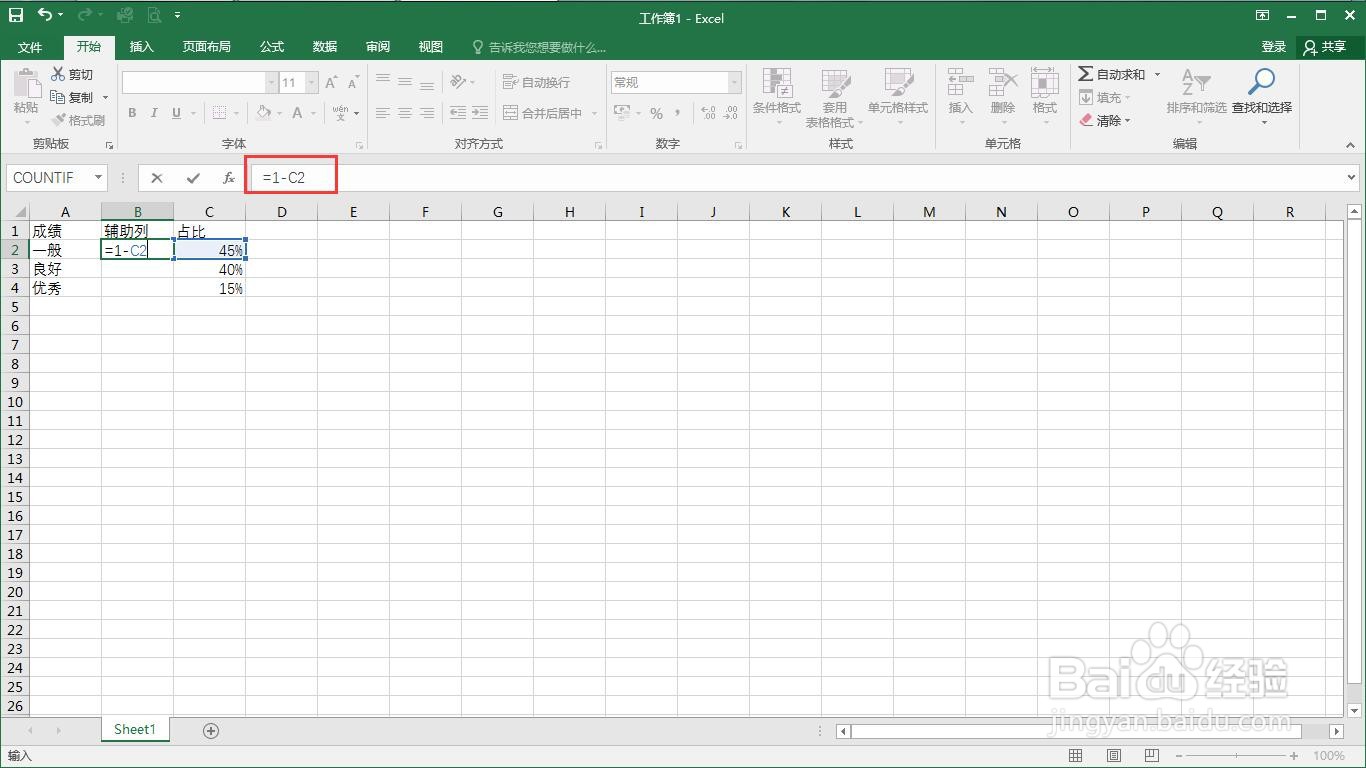
Task: Click the Paste clipboard icon
Action: [x=26, y=83]
